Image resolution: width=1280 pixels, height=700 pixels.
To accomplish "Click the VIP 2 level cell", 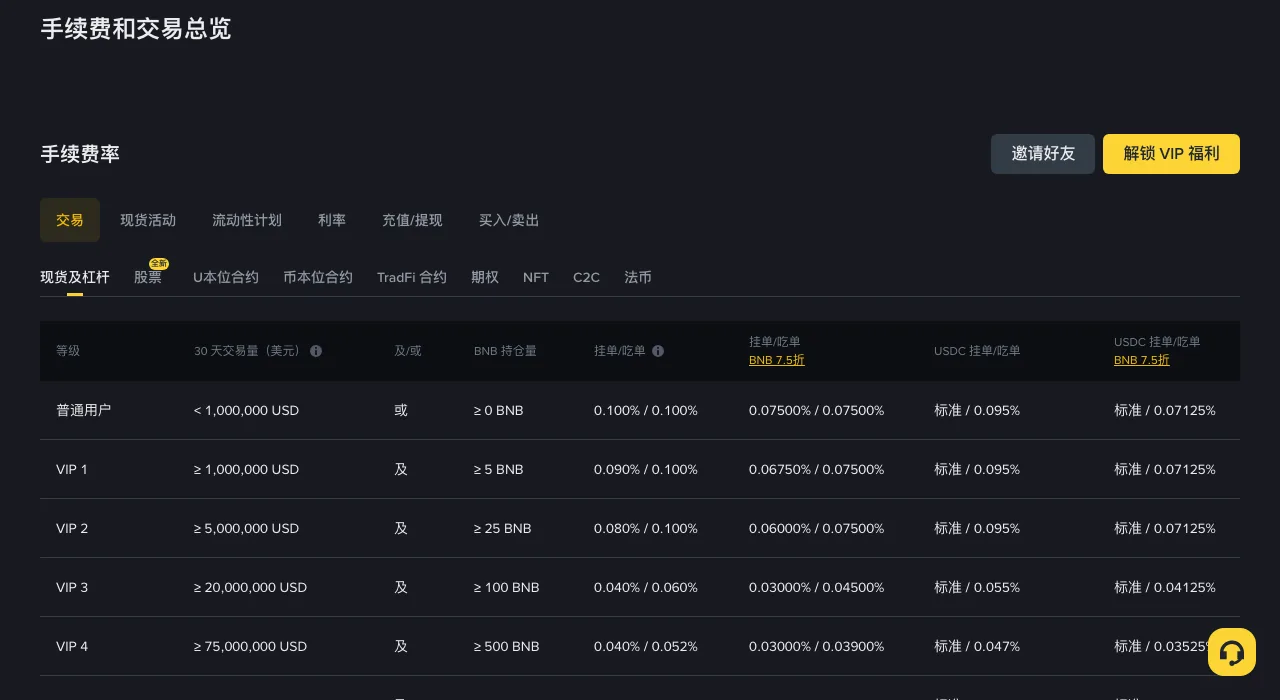I will coord(72,528).
